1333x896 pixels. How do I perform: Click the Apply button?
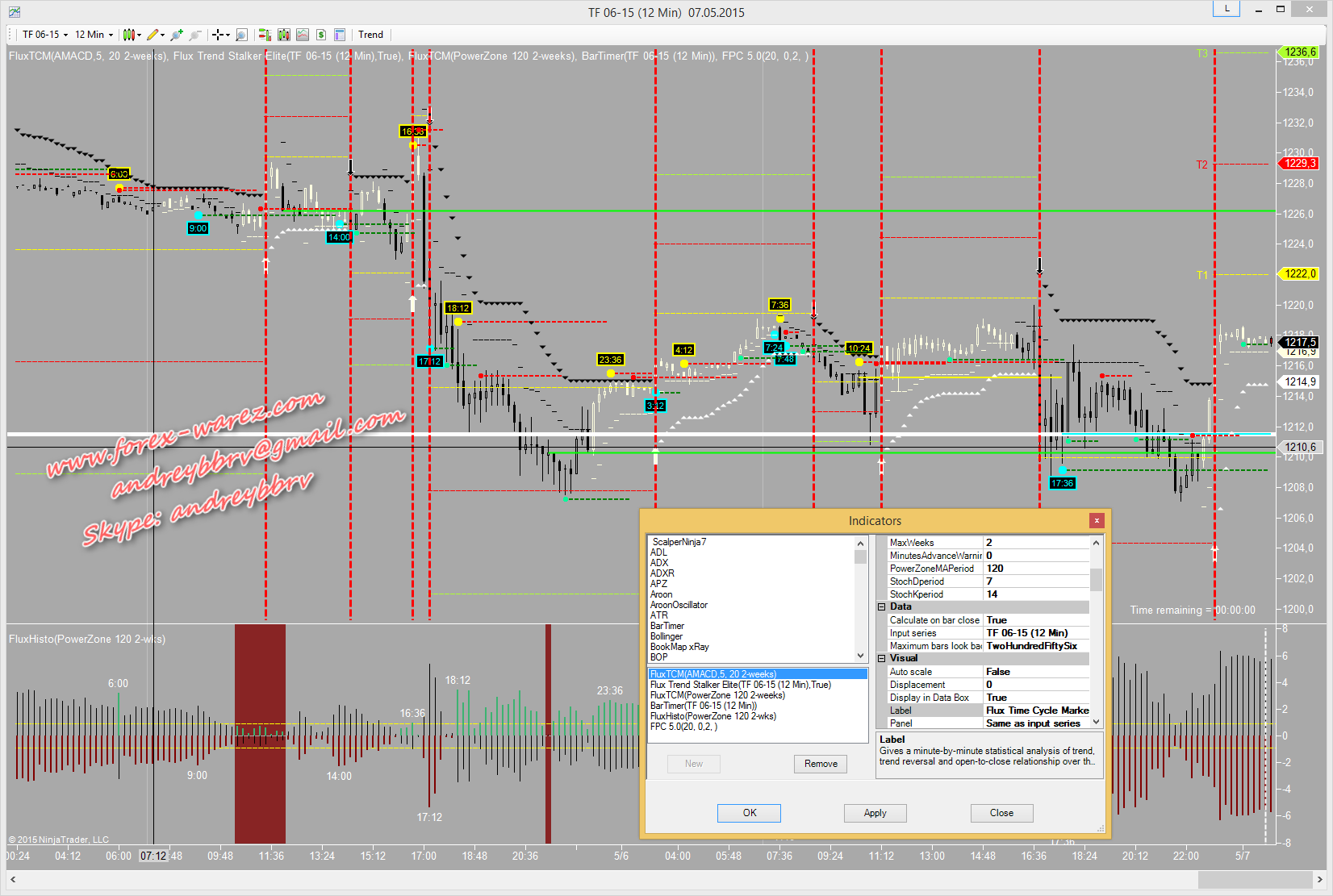tap(875, 813)
